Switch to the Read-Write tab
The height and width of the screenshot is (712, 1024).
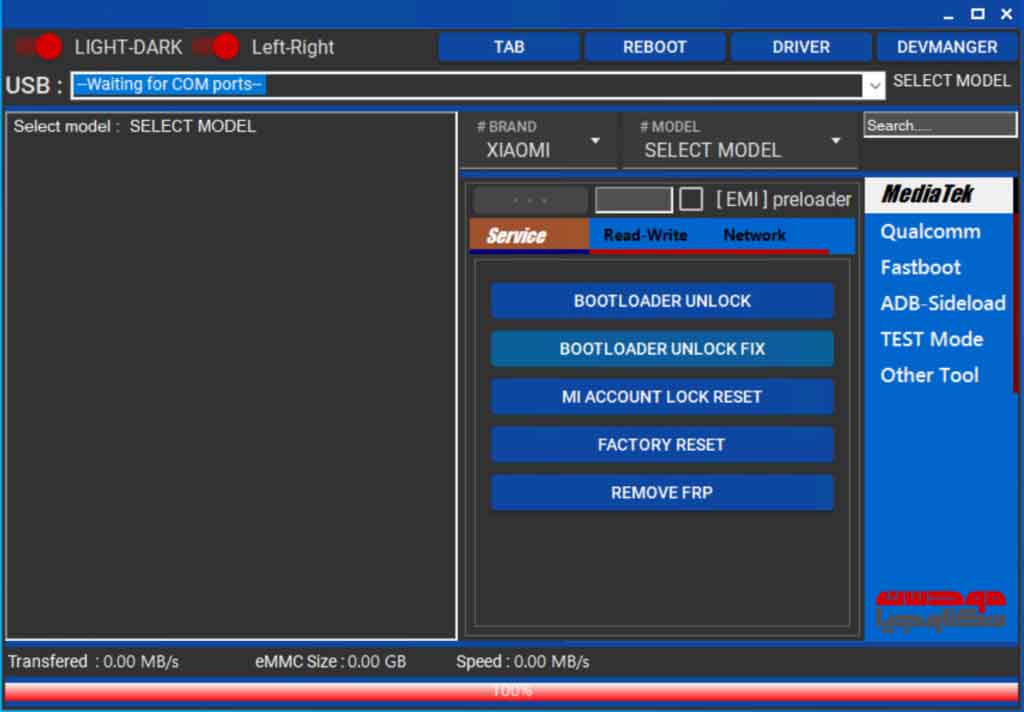pyautogui.click(x=645, y=235)
